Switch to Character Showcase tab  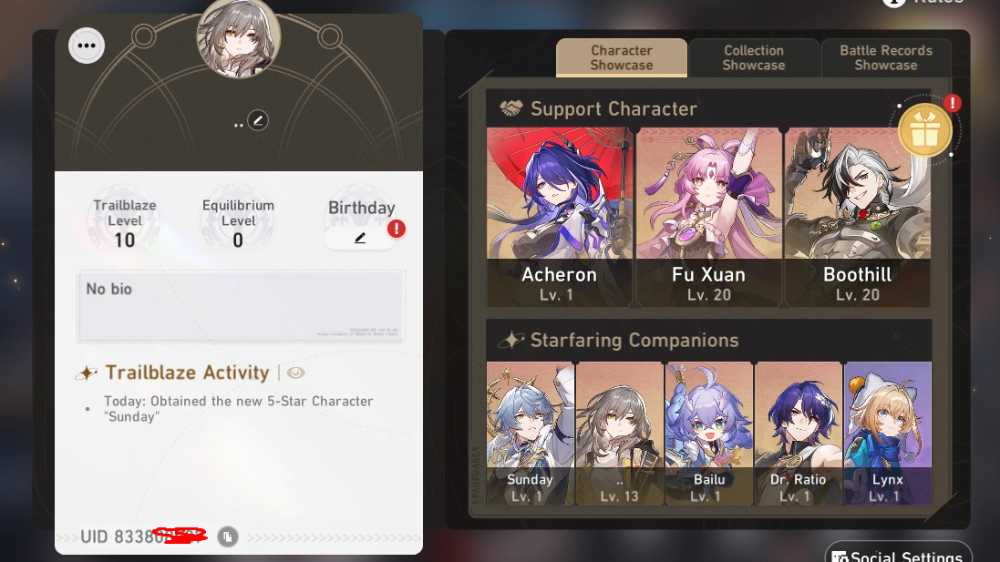tap(621, 58)
